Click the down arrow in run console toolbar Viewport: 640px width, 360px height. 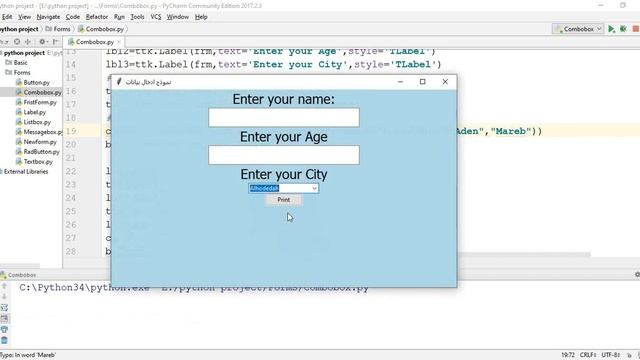4,297
